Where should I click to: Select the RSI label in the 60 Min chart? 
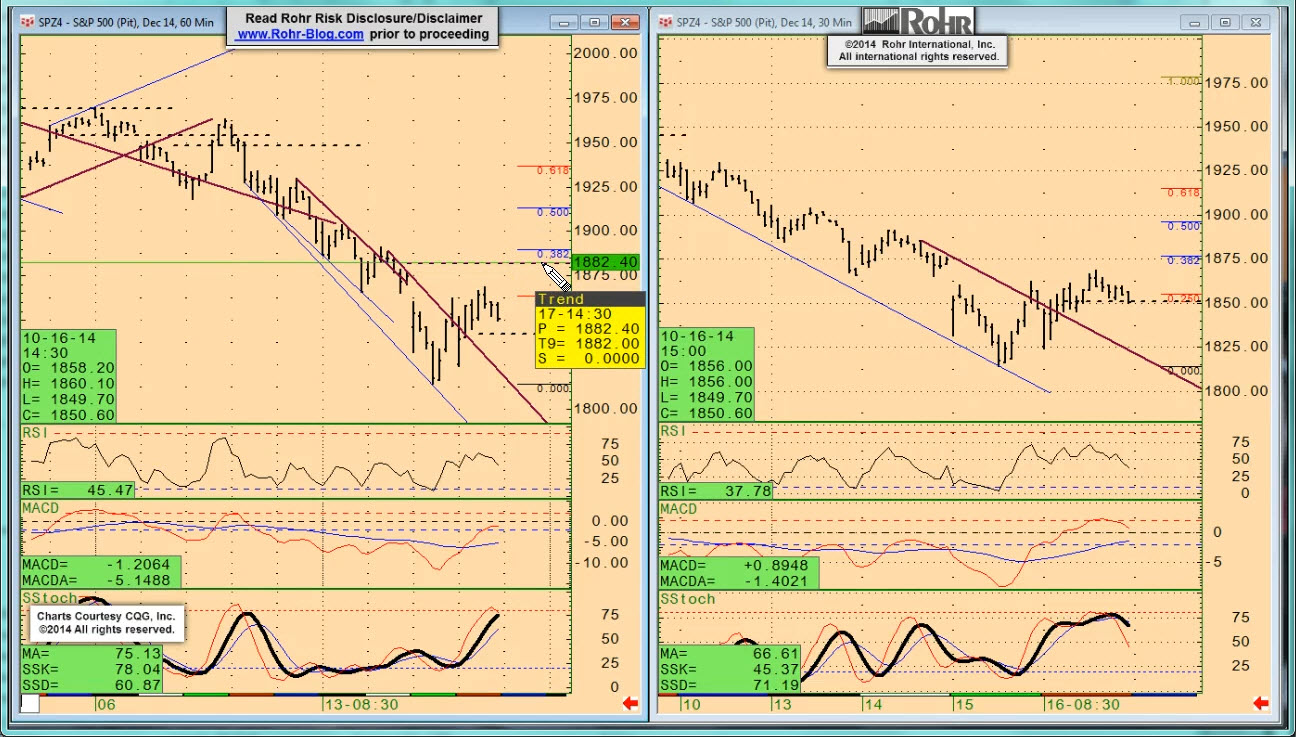point(37,431)
